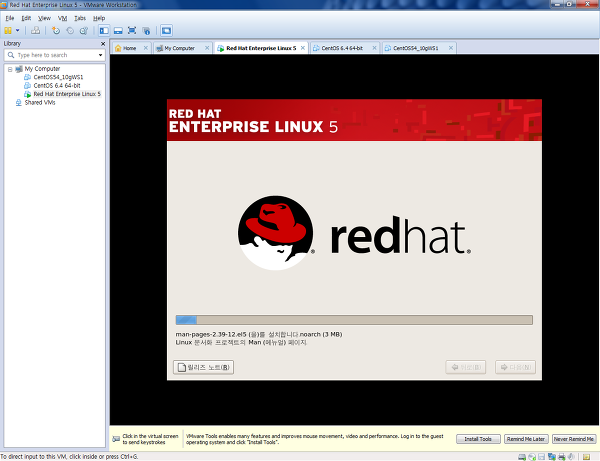Open the Edit menu
Viewport: 600px width, 461px height.
(26, 18)
